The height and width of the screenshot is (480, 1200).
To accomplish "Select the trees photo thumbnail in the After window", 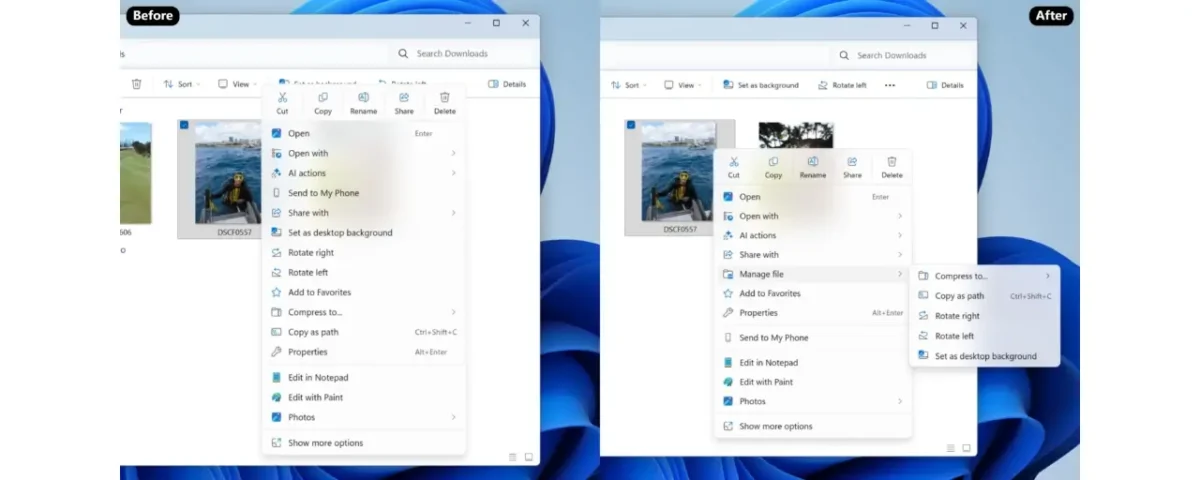I will (x=796, y=135).
